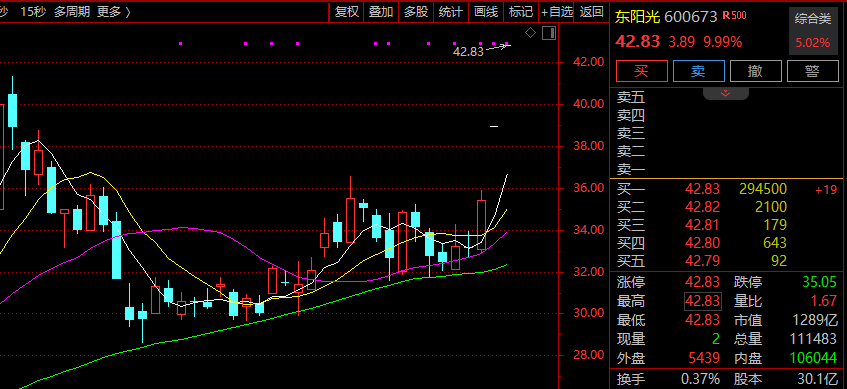Click the stock code 600673
847x389 pixels.
click(690, 17)
